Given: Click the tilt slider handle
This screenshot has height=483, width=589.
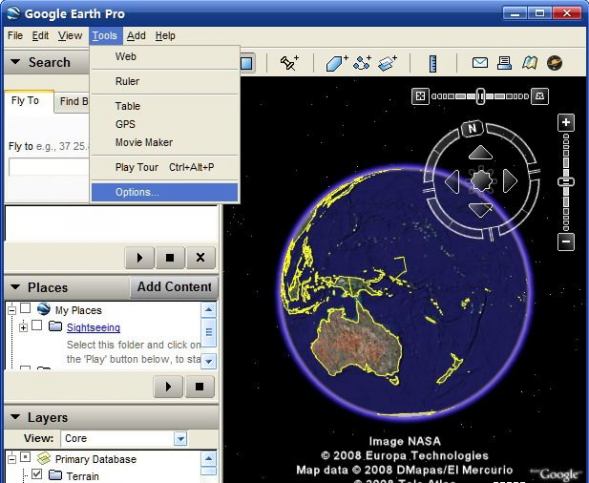Looking at the screenshot, I should tap(480, 97).
